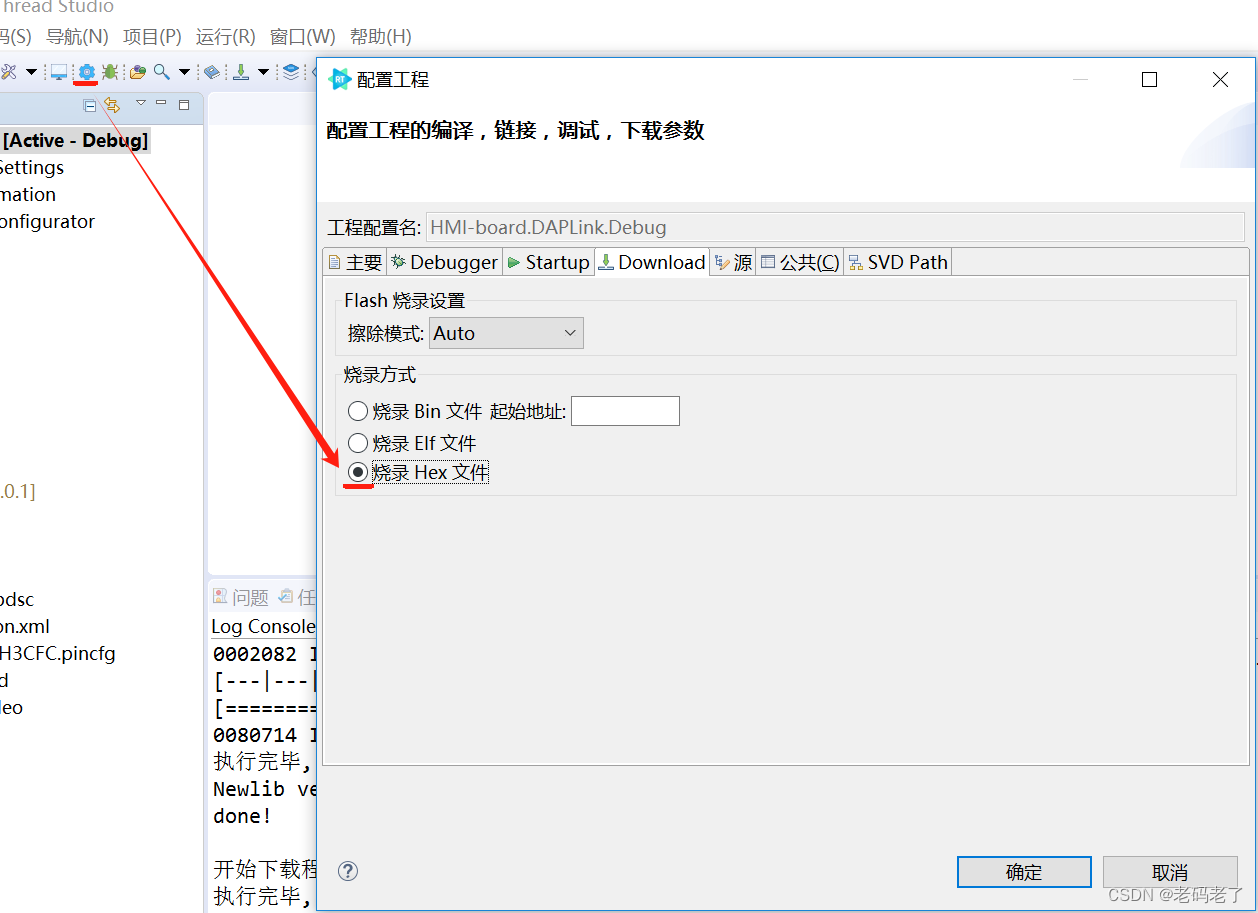Screen dimensions: 1258x913
Task: Click the help book icon in toolbar
Action: click(x=211, y=72)
